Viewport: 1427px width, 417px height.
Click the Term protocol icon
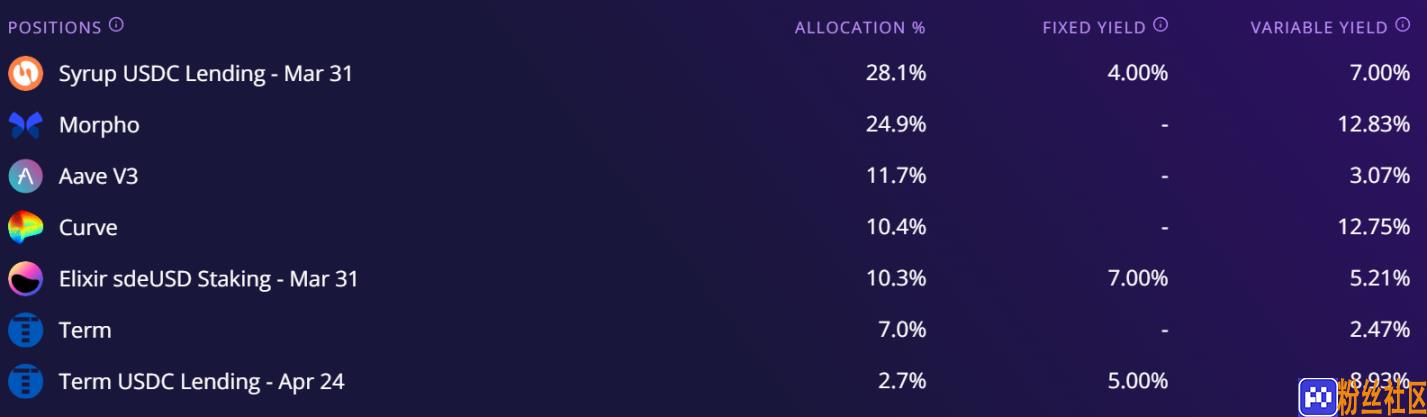tap(25, 330)
